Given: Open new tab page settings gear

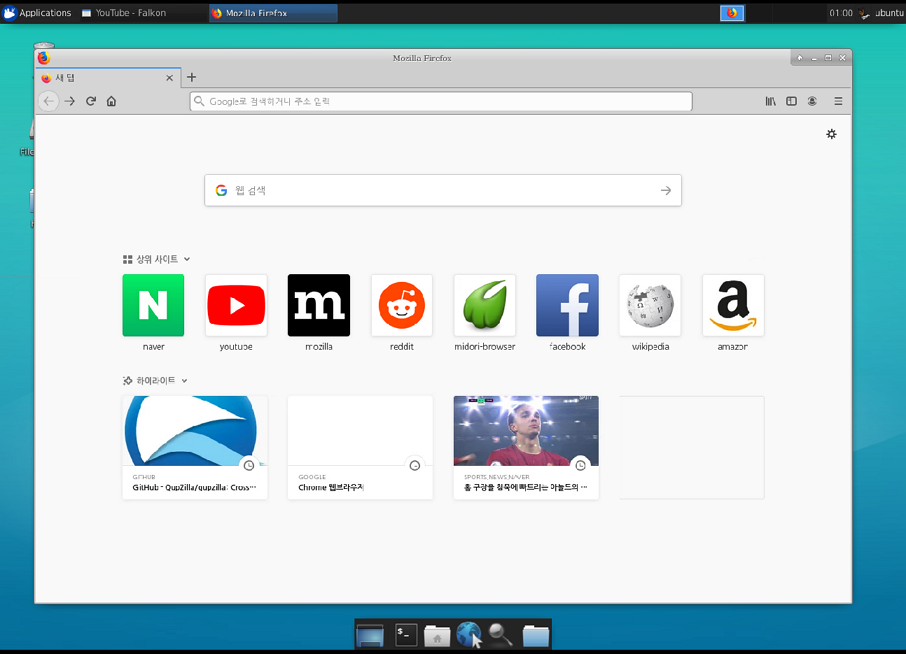Looking at the screenshot, I should coord(831,134).
